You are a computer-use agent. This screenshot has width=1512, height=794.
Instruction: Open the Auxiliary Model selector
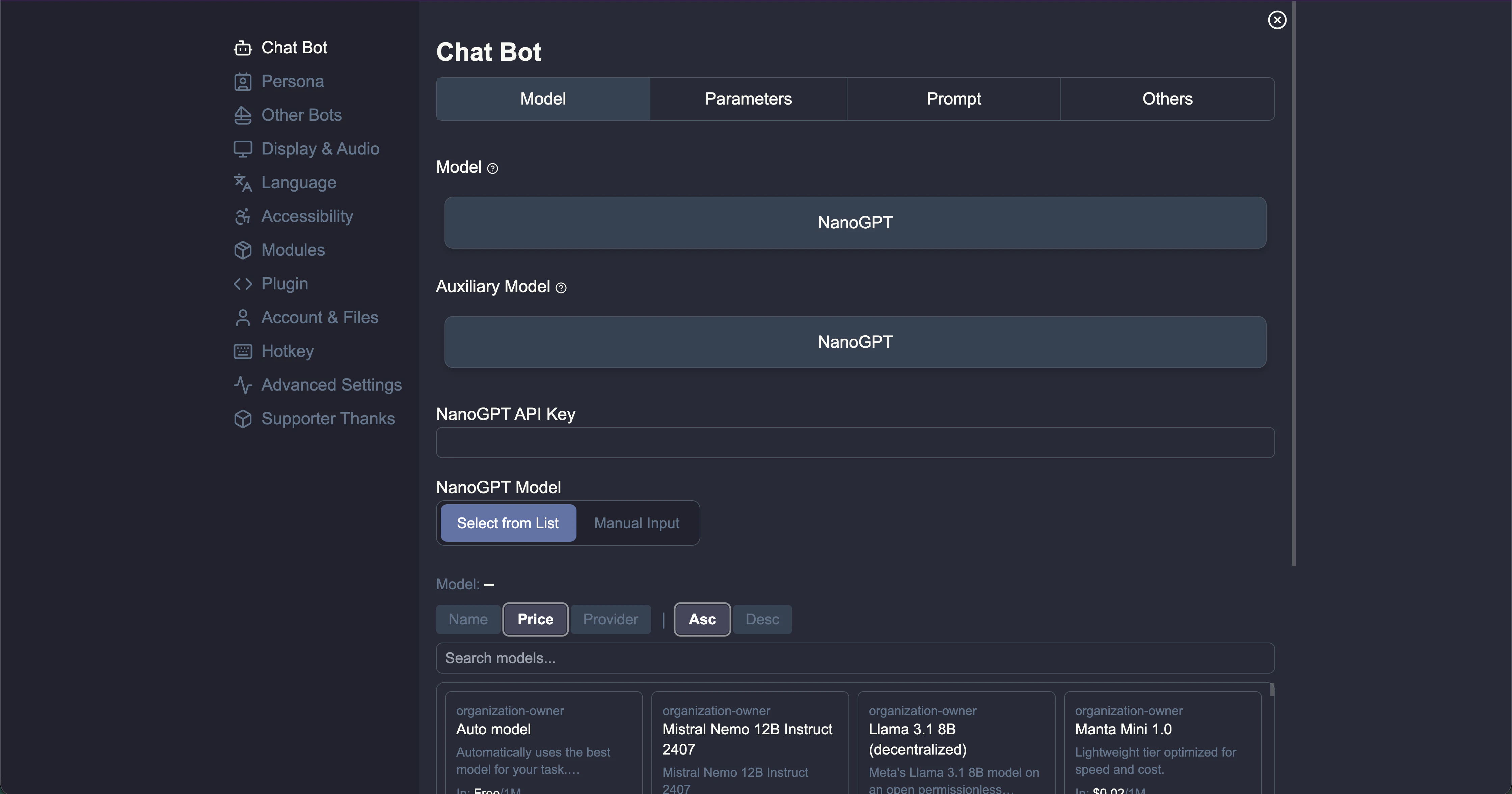855,342
